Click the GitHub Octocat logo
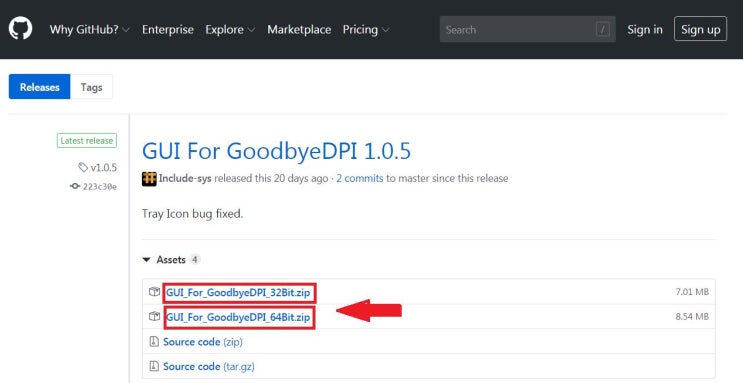 point(20,28)
